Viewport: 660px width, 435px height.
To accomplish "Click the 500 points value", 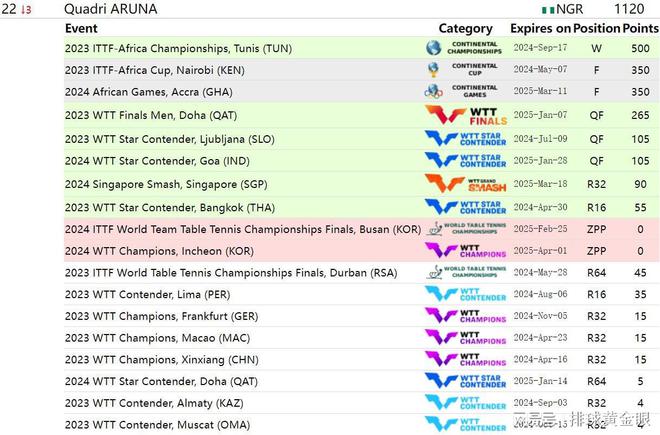I will 640,48.
